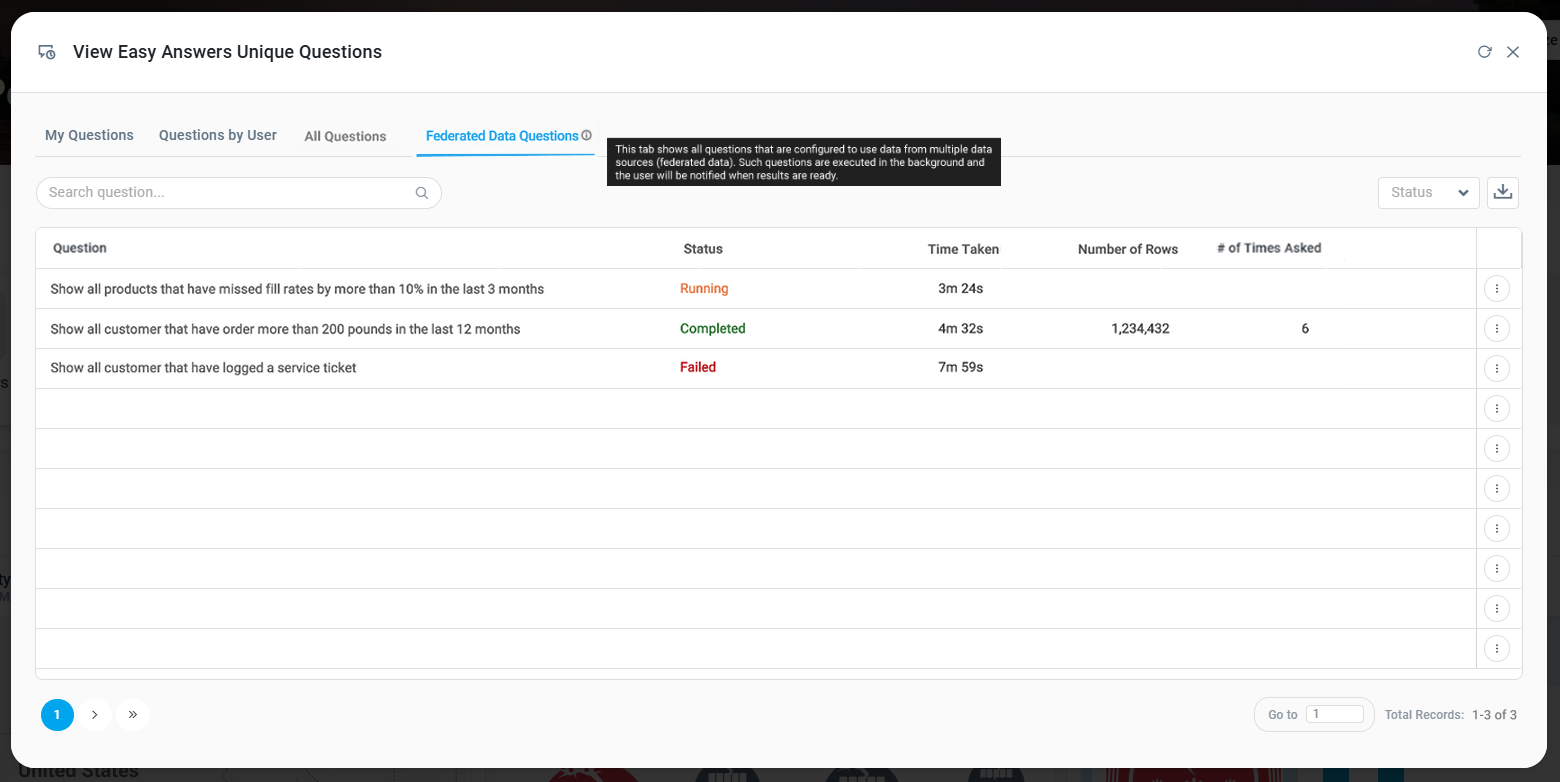Click the # of Times Asked header
Viewport: 1560px width, 782px height.
(1269, 248)
